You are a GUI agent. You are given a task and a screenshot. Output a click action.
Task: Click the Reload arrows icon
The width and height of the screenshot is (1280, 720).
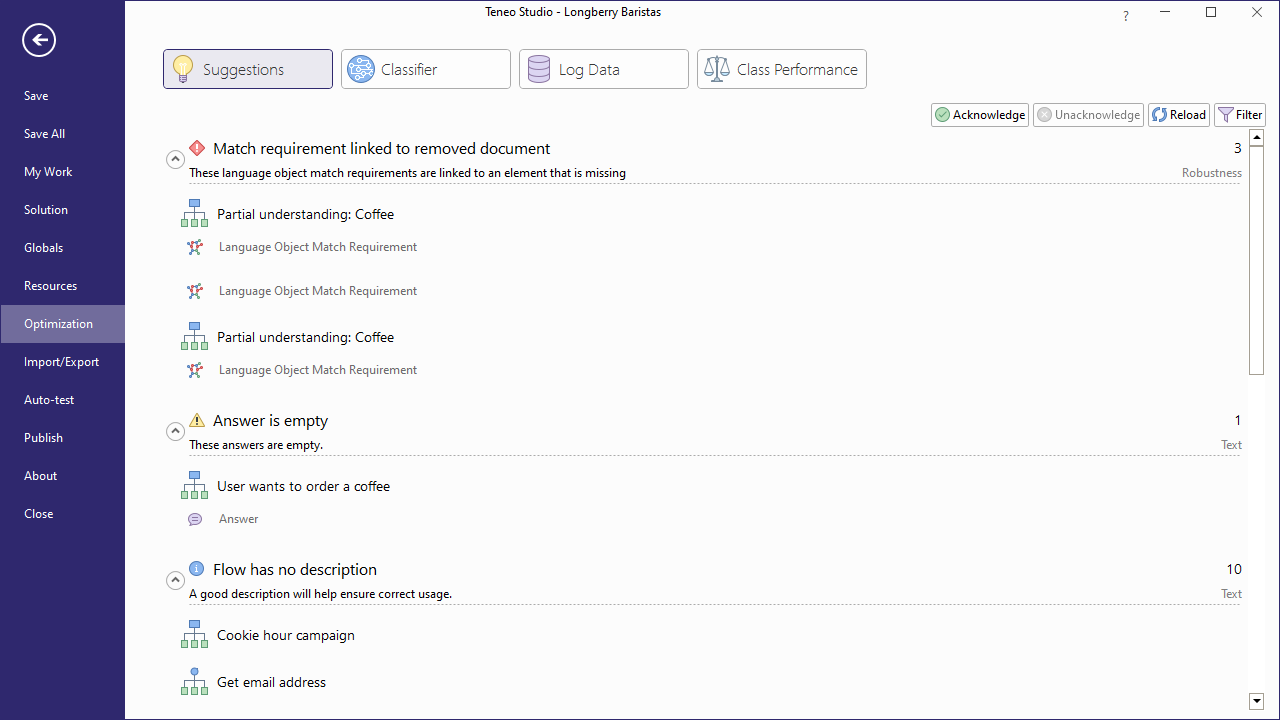click(x=1160, y=115)
